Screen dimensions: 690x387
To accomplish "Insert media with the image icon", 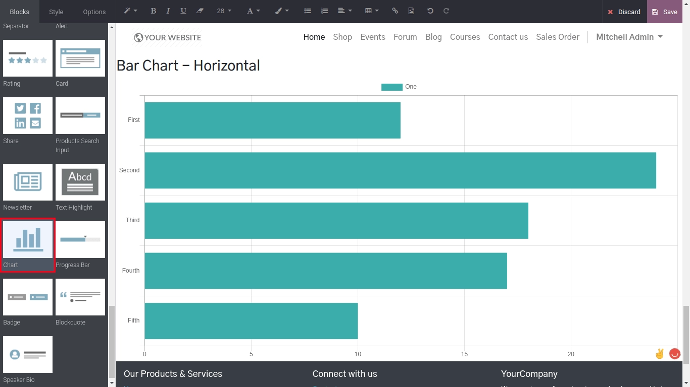I will click(x=411, y=11).
